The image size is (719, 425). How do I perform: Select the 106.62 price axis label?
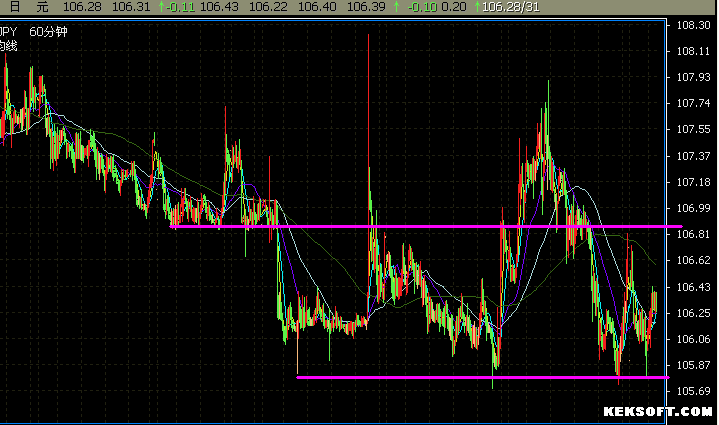(x=693, y=260)
